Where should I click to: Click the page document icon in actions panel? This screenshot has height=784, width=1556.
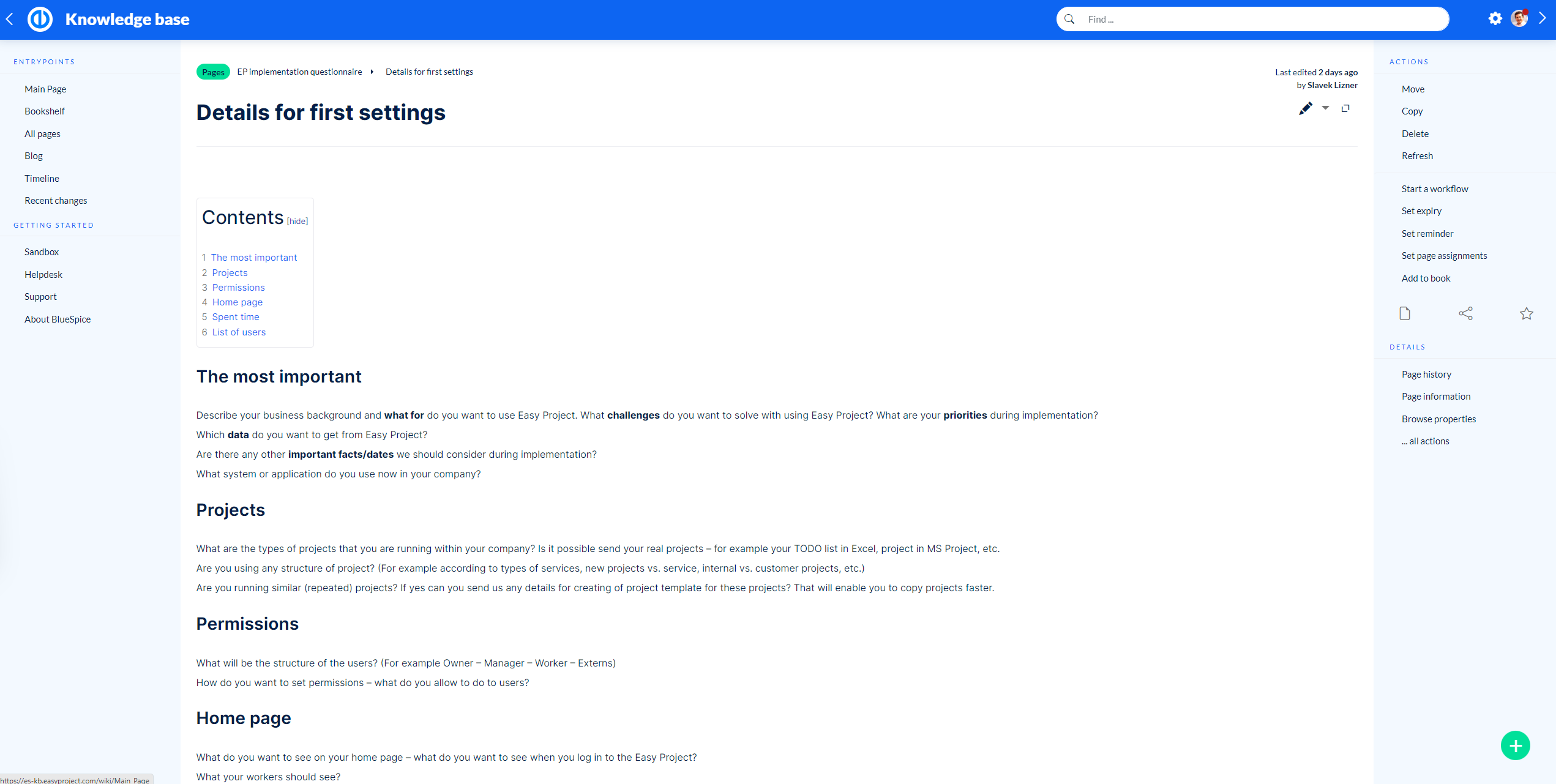[1404, 312]
